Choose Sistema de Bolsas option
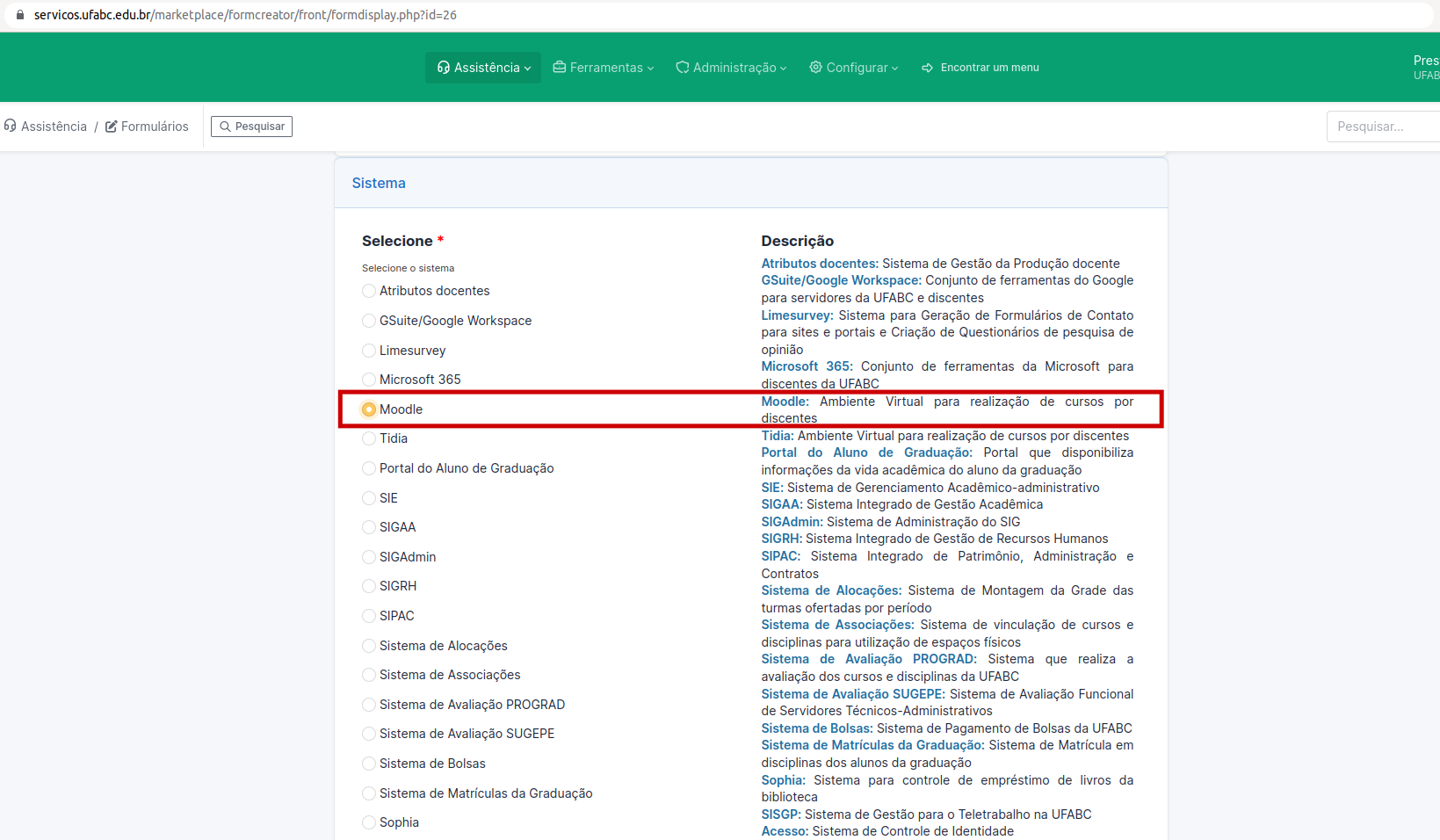 (x=368, y=764)
